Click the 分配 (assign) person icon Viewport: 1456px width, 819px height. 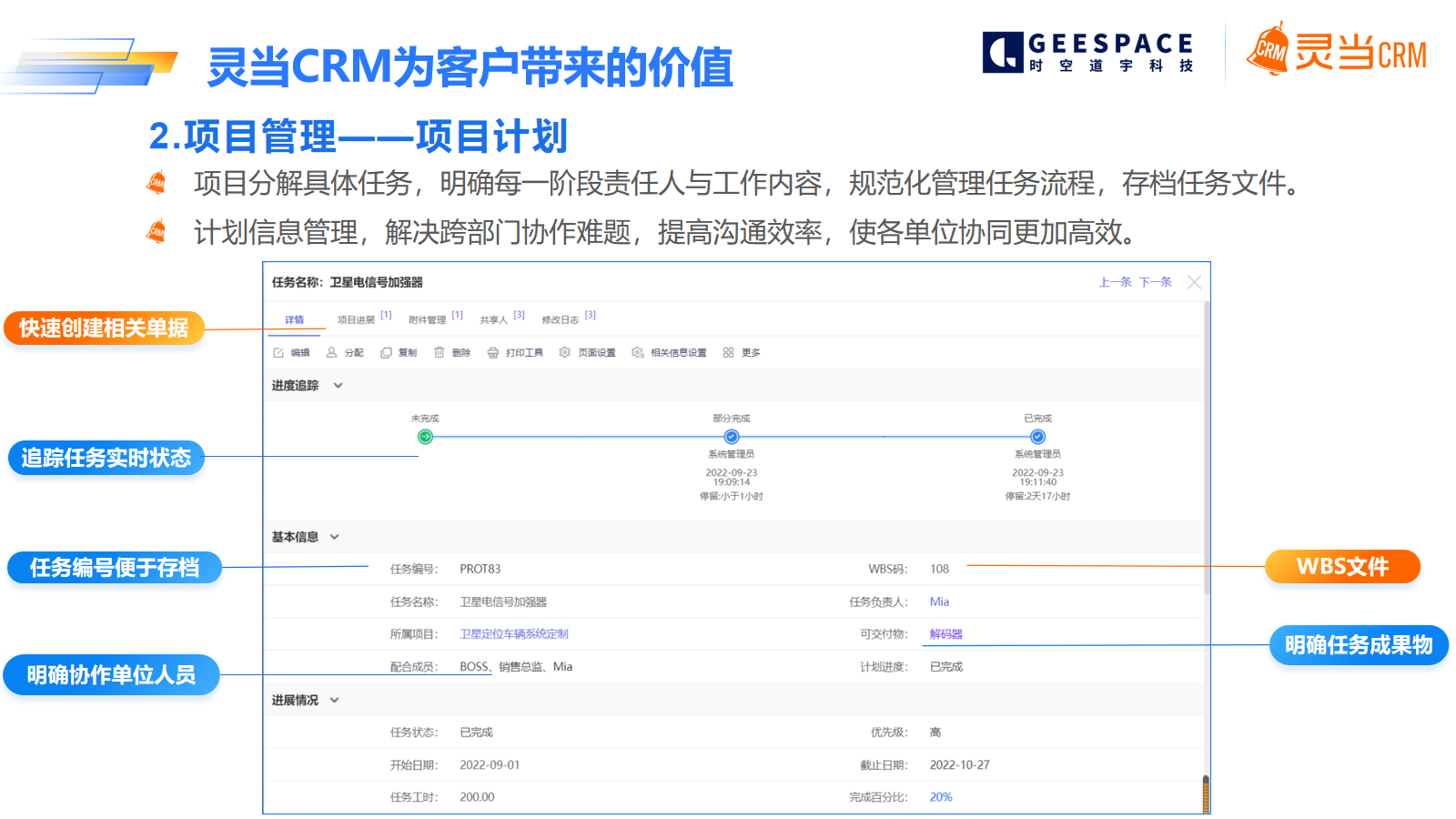click(332, 353)
